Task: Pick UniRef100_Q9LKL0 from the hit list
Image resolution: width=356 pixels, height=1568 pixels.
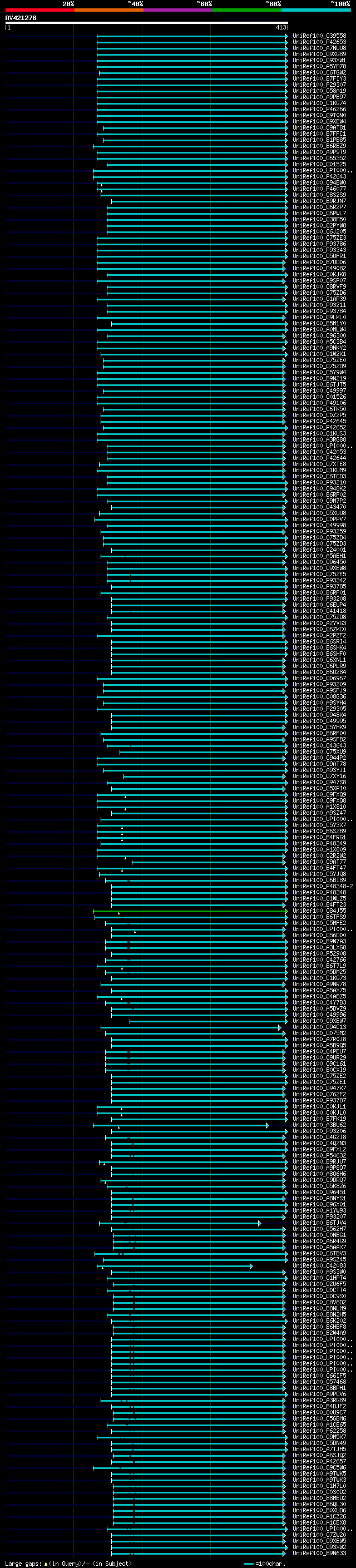Action: pos(319,318)
